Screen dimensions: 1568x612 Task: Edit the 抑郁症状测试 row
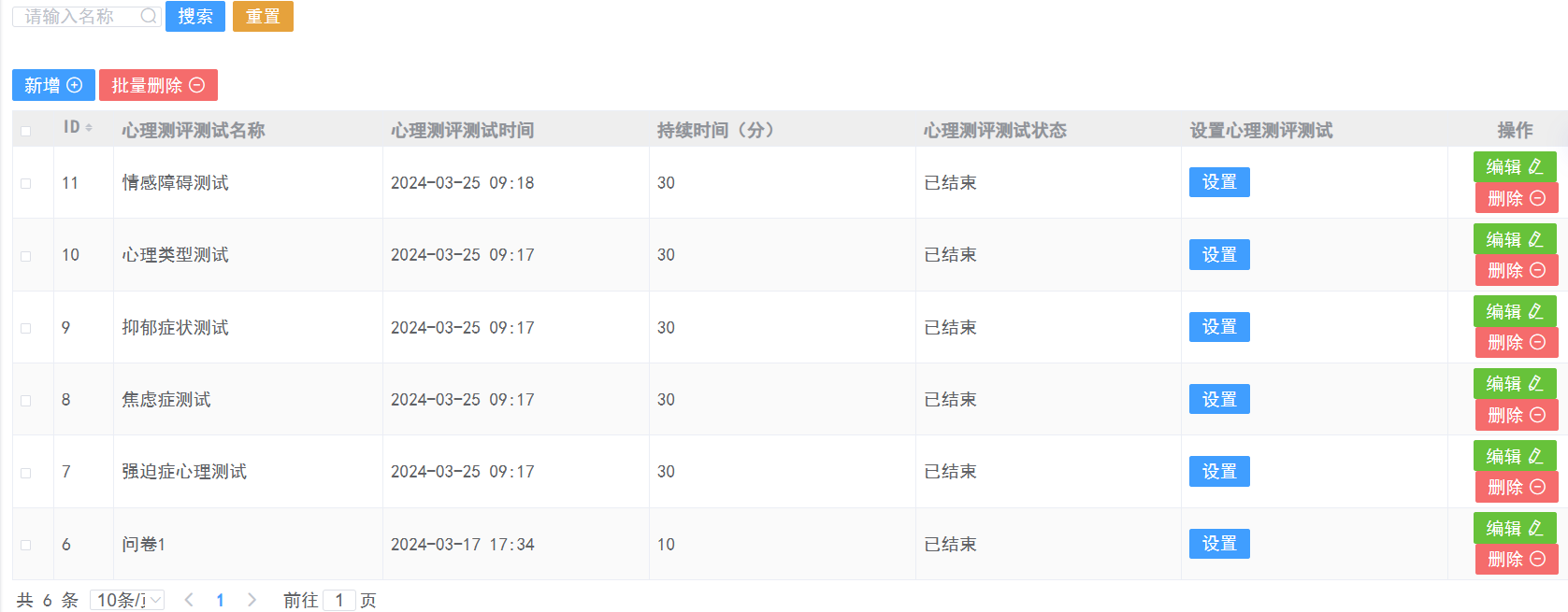point(1514,312)
